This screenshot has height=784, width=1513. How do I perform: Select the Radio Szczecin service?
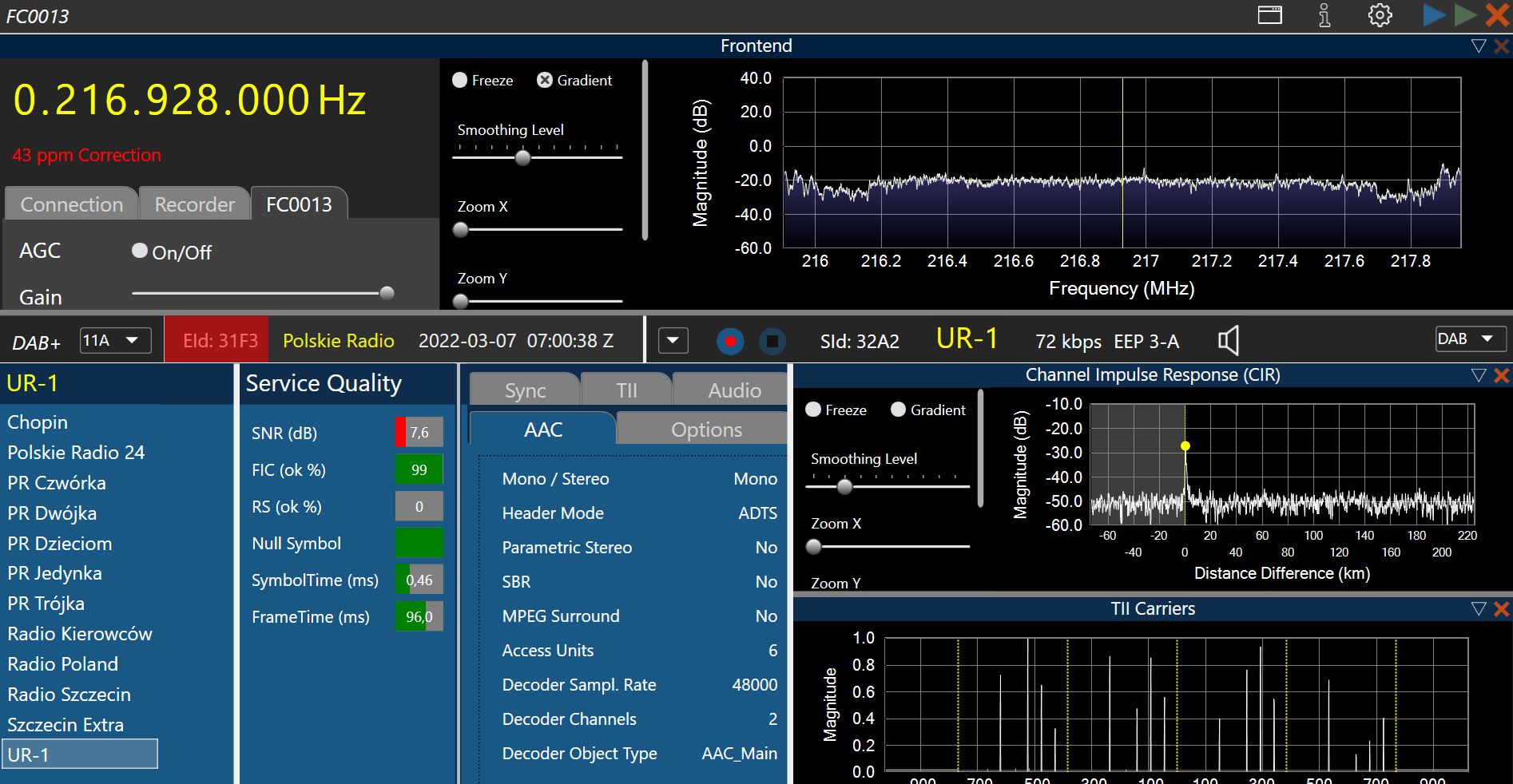pyautogui.click(x=69, y=695)
